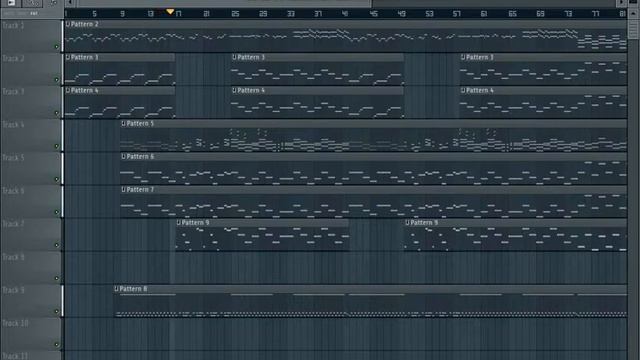Open menu icon of Pattern 4 clip starting near bar 58

click(x=463, y=91)
